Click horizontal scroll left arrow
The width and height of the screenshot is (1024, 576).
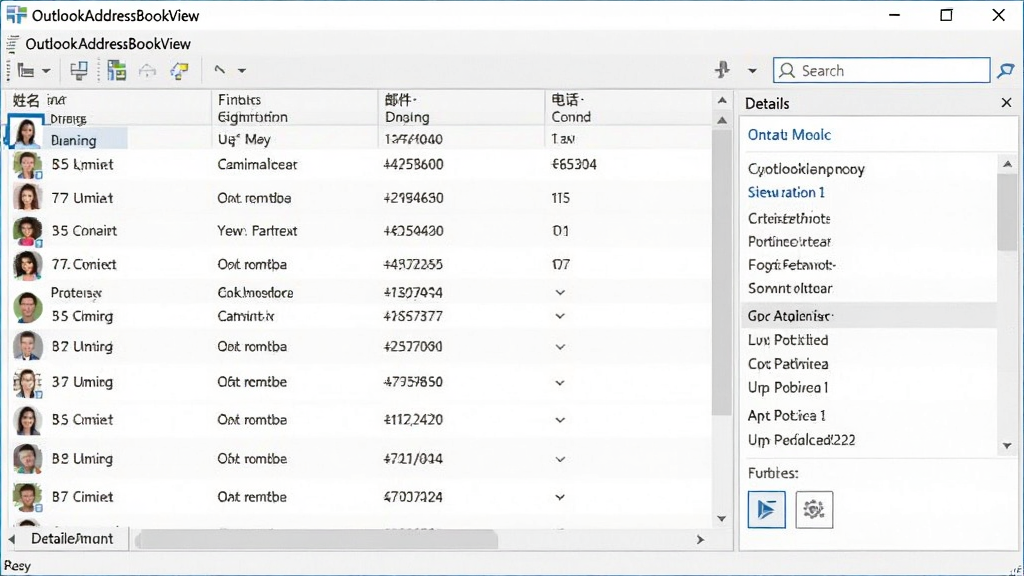point(11,539)
